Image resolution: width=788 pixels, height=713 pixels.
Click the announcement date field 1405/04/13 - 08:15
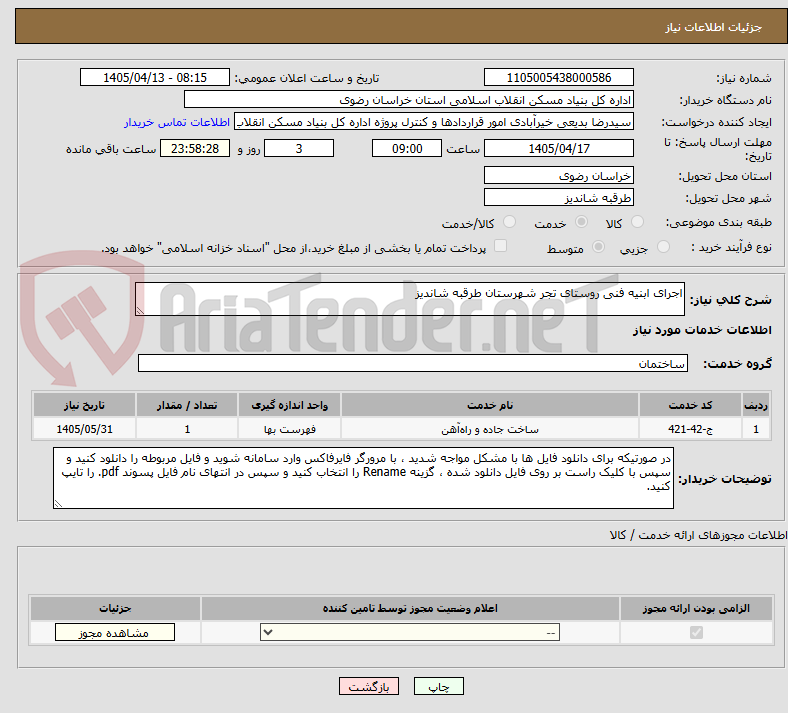click(x=155, y=77)
